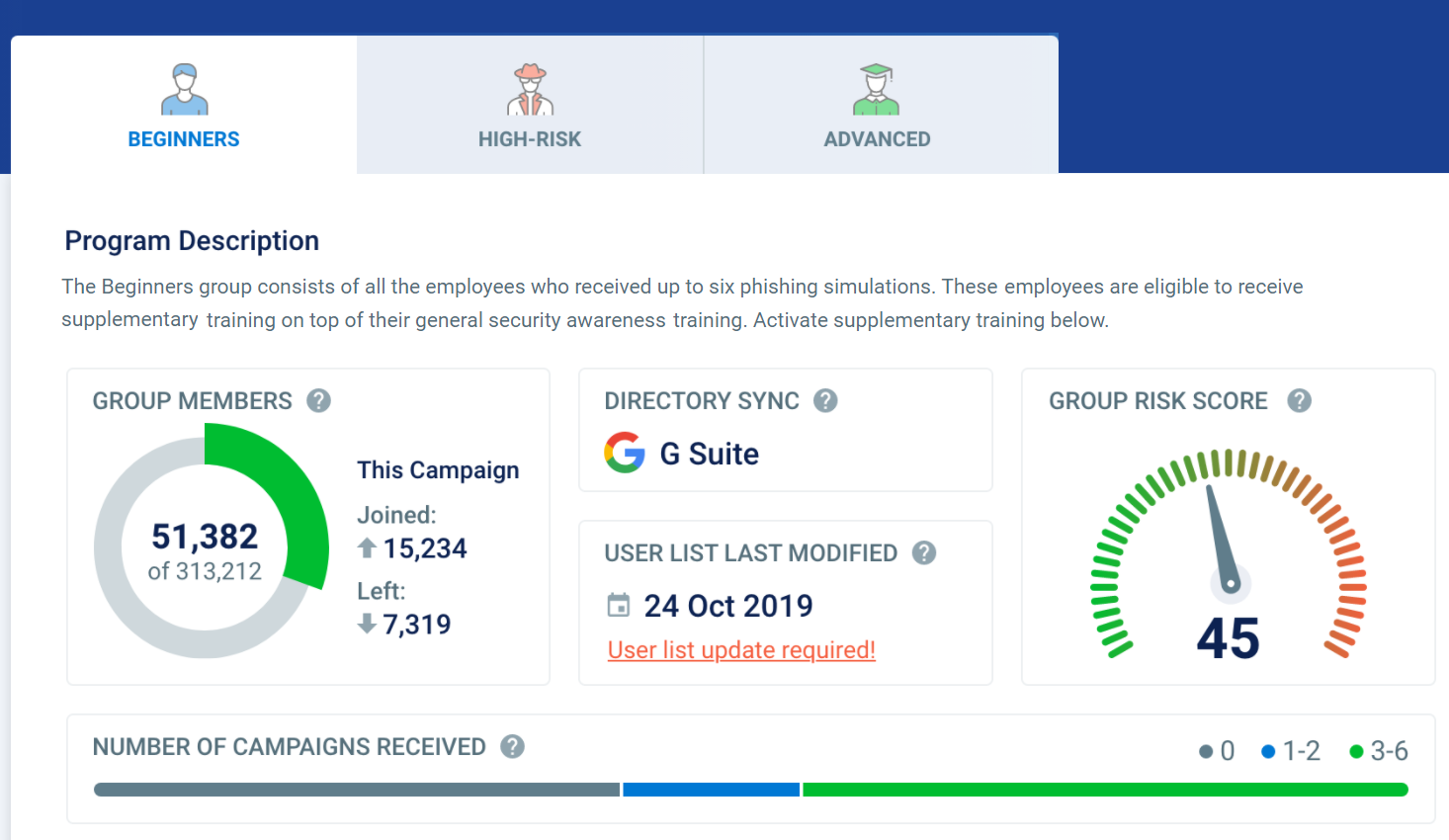Click the Beginners blue avatar icon
The height and width of the screenshot is (840, 1449).
183,87
